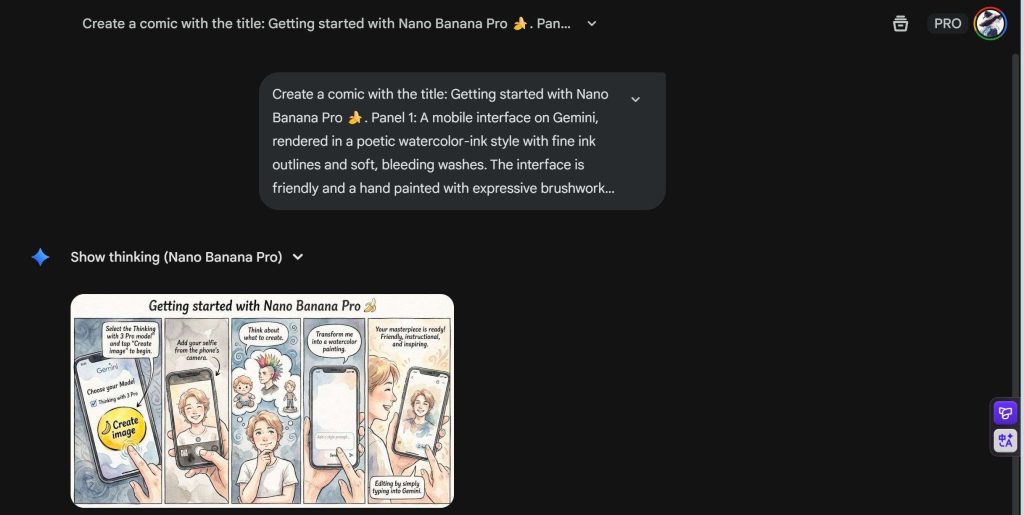Viewport: 1024px width, 515px height.
Task: Click the yellow 'Create image' banana button
Action: click(x=119, y=430)
